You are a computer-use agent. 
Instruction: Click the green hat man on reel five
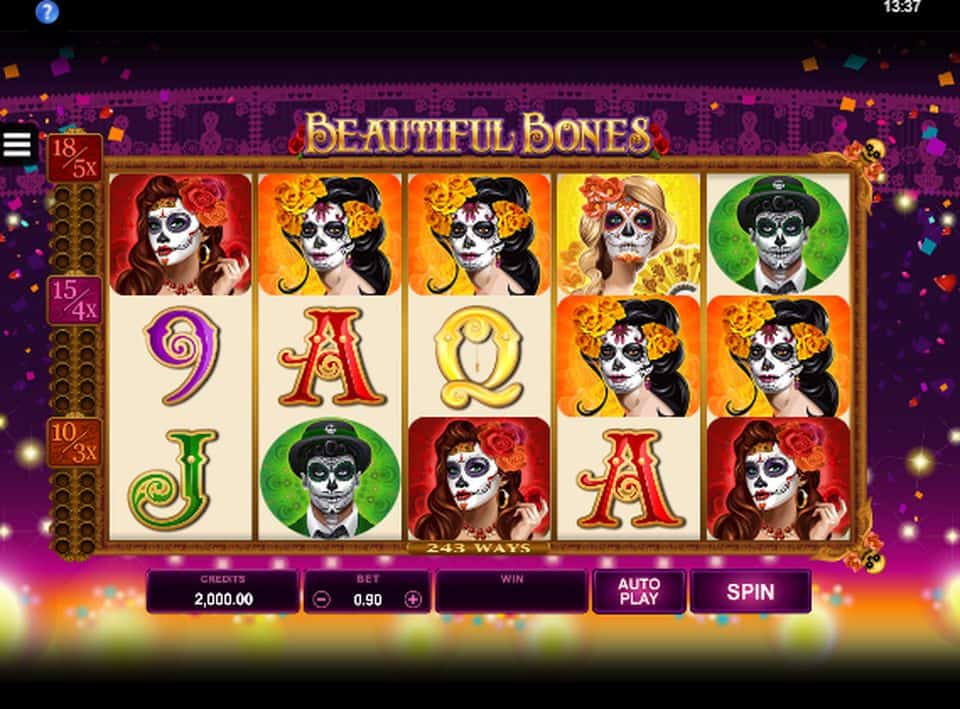pos(778,234)
